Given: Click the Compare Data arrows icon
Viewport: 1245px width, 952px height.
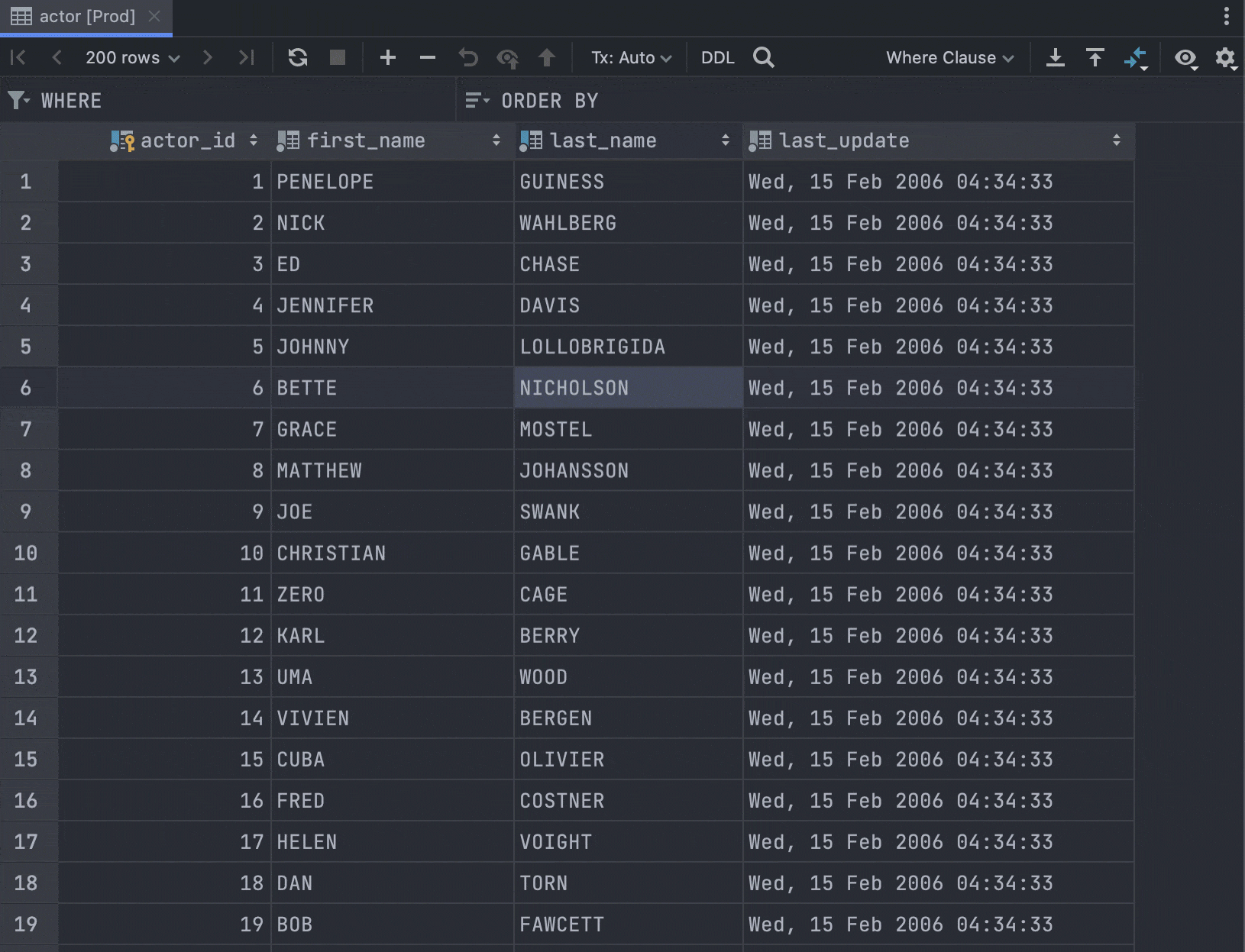Looking at the screenshot, I should click(1136, 58).
